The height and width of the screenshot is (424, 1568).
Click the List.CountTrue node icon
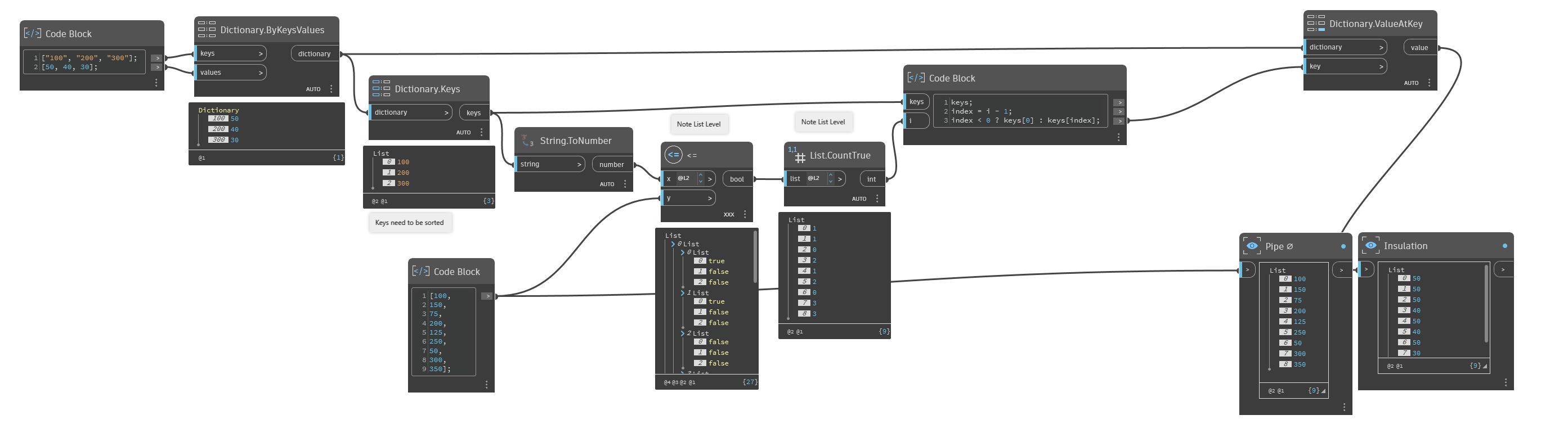tap(797, 155)
